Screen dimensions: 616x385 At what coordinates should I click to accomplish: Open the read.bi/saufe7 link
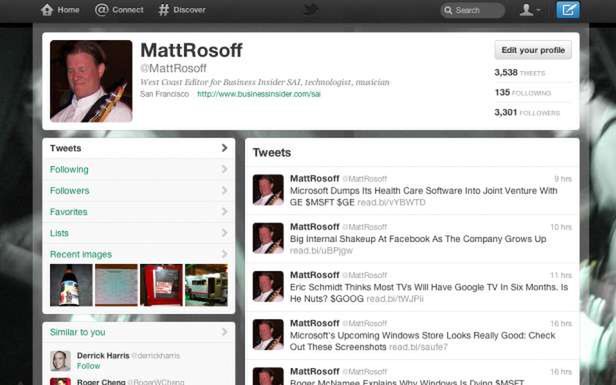[x=418, y=347]
